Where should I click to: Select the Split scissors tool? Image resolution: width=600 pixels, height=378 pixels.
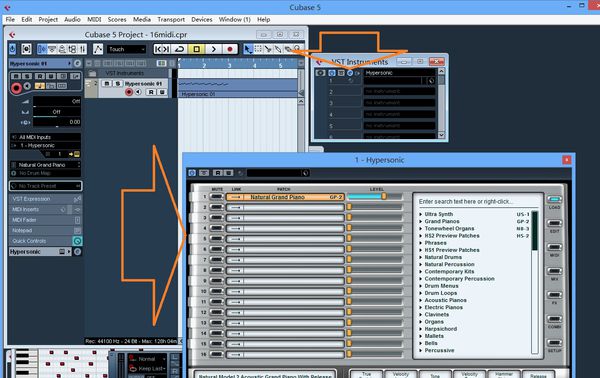(x=268, y=49)
